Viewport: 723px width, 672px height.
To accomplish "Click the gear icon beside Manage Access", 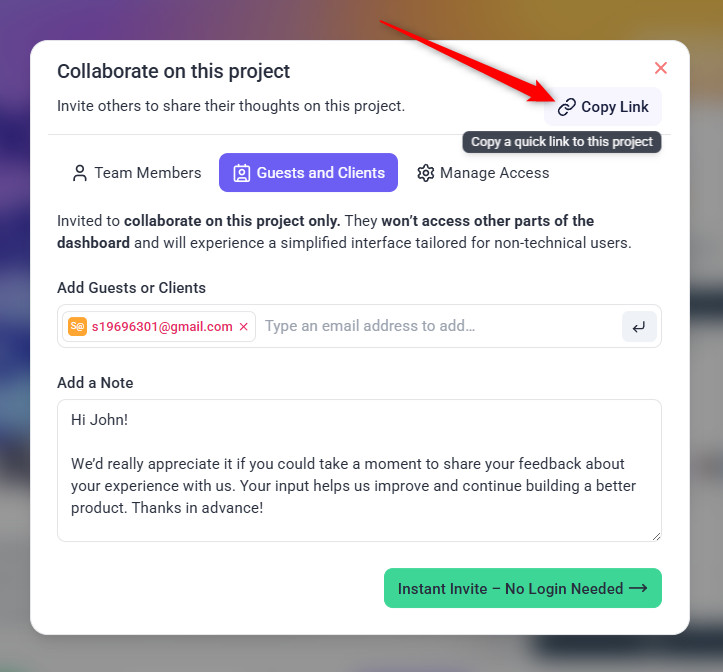I will pos(425,173).
